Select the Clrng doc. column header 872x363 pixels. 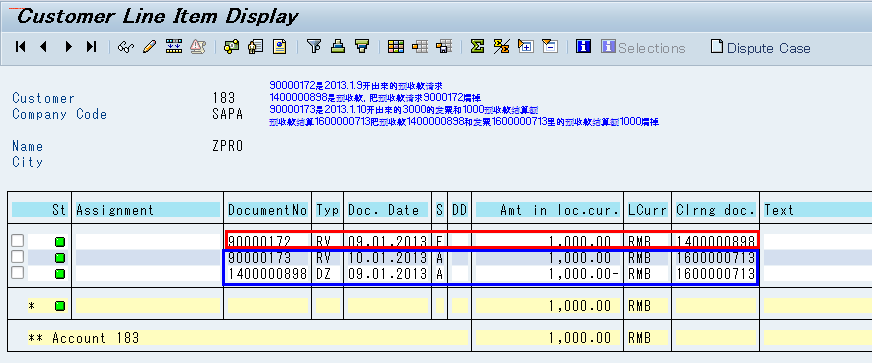(x=715, y=210)
